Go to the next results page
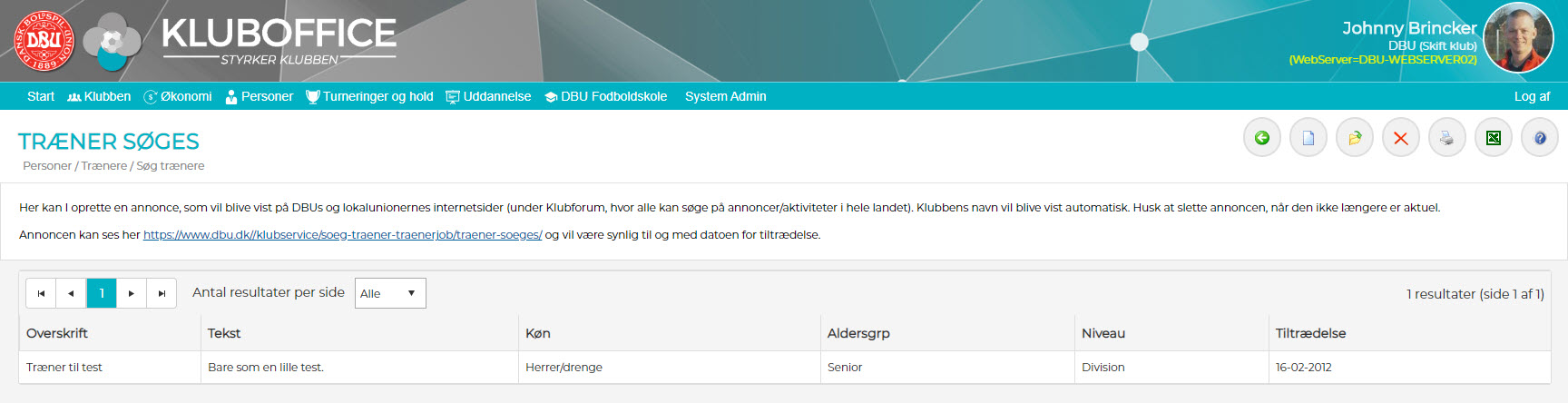The image size is (1568, 403). point(132,293)
